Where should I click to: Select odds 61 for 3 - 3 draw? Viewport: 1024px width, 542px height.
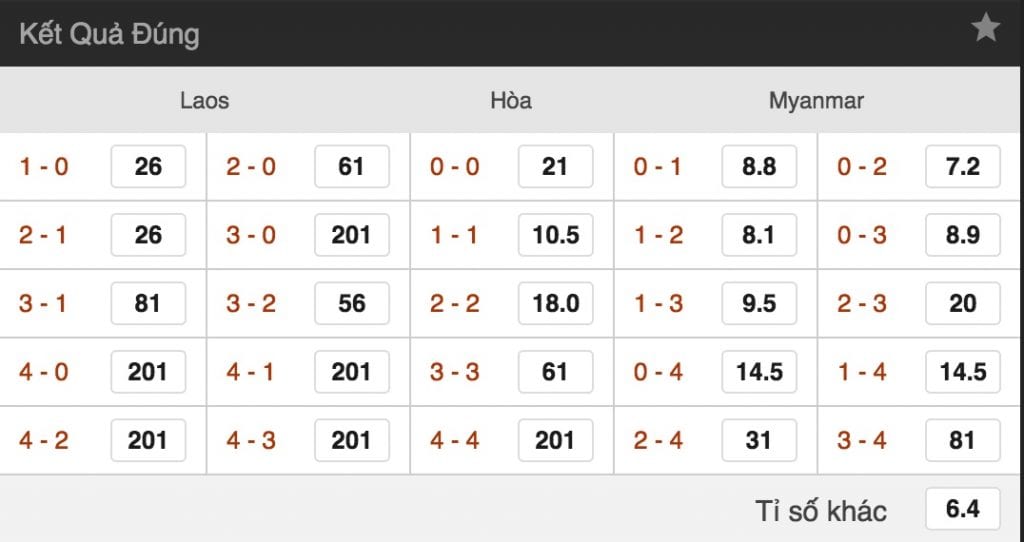555,372
